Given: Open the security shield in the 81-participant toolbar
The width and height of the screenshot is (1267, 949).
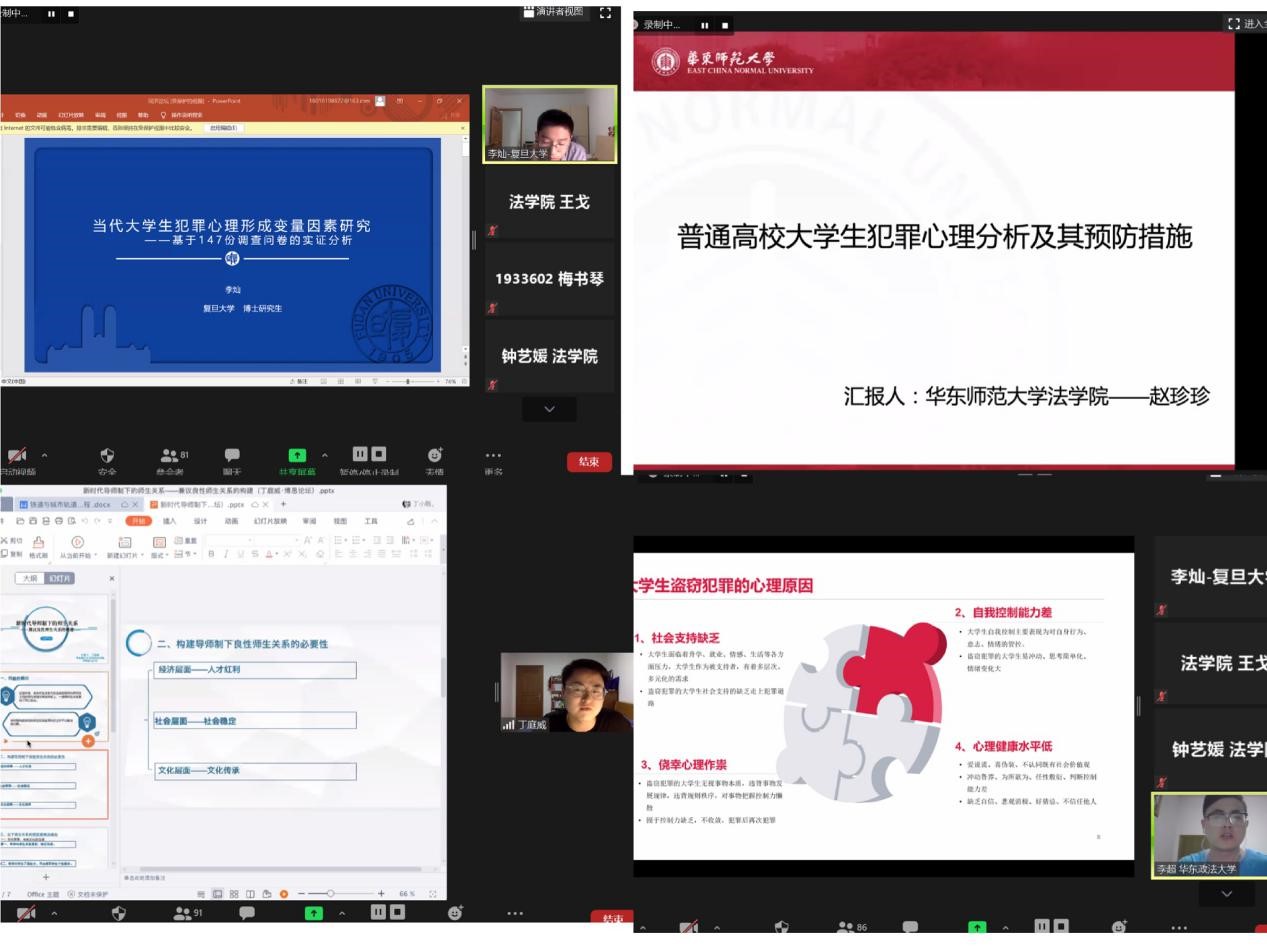Looking at the screenshot, I should click(x=107, y=456).
